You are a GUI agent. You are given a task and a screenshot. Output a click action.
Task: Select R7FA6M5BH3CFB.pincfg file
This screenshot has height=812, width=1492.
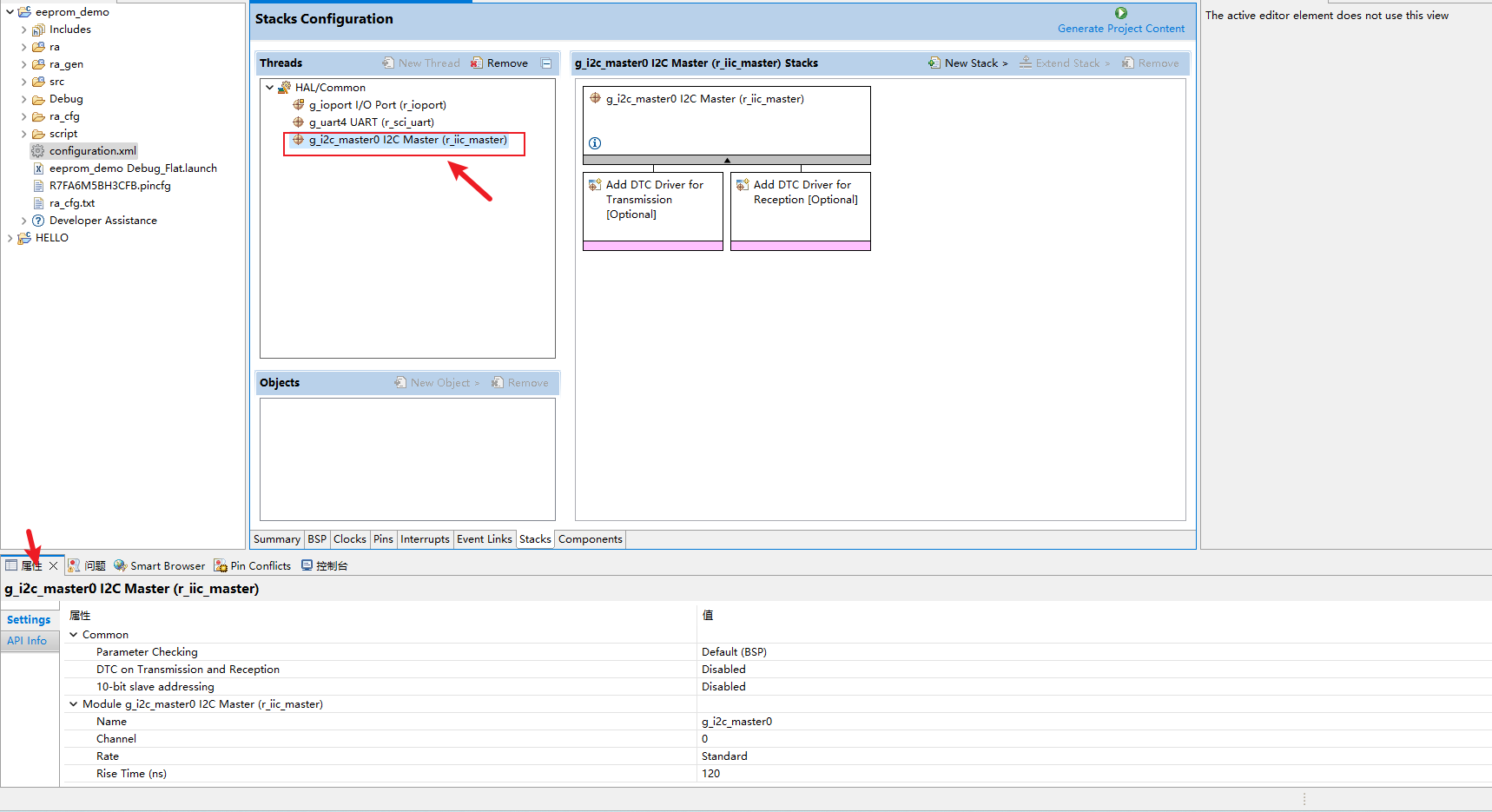coord(110,186)
